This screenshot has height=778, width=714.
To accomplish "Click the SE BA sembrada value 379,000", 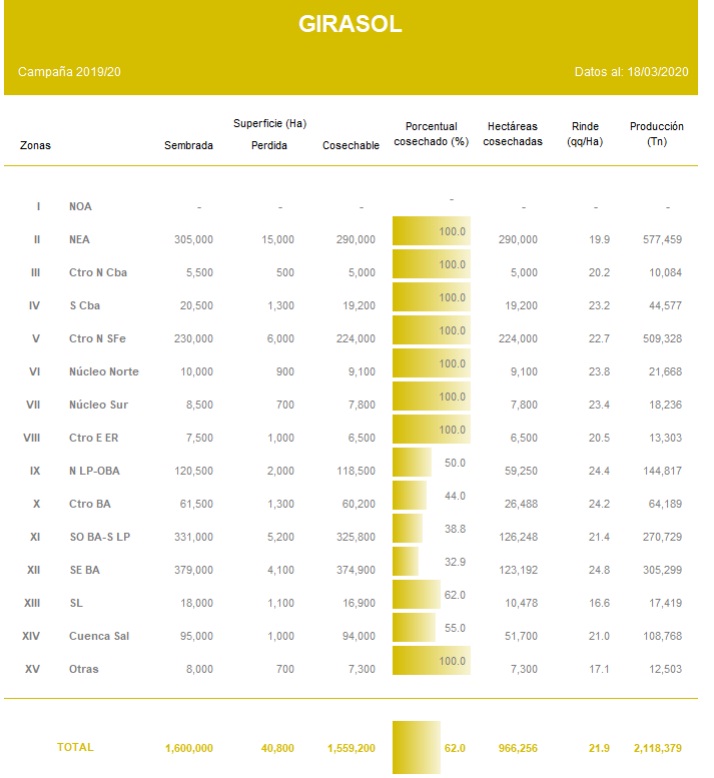I will pos(192,570).
